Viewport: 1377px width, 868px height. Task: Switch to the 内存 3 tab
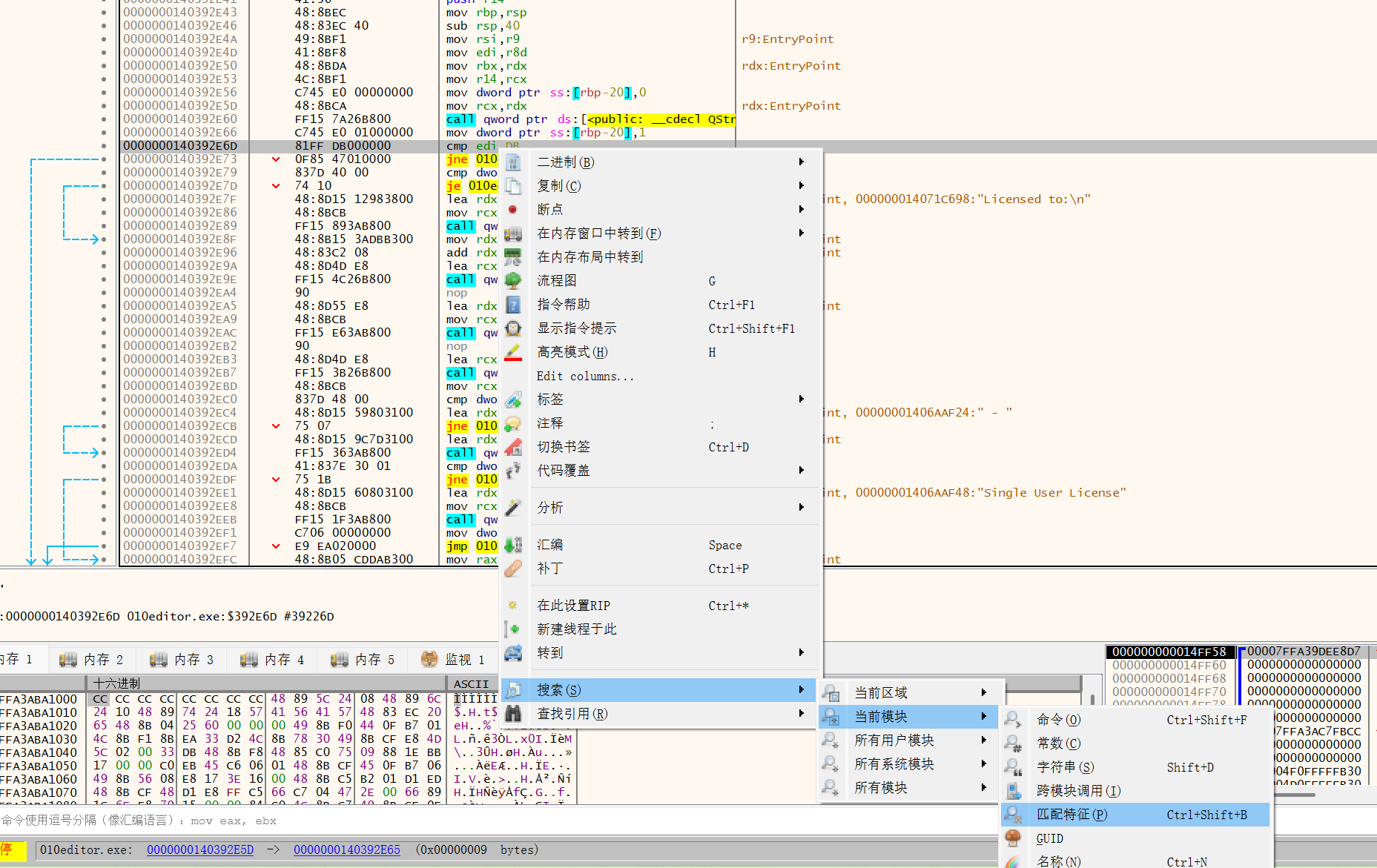(182, 660)
